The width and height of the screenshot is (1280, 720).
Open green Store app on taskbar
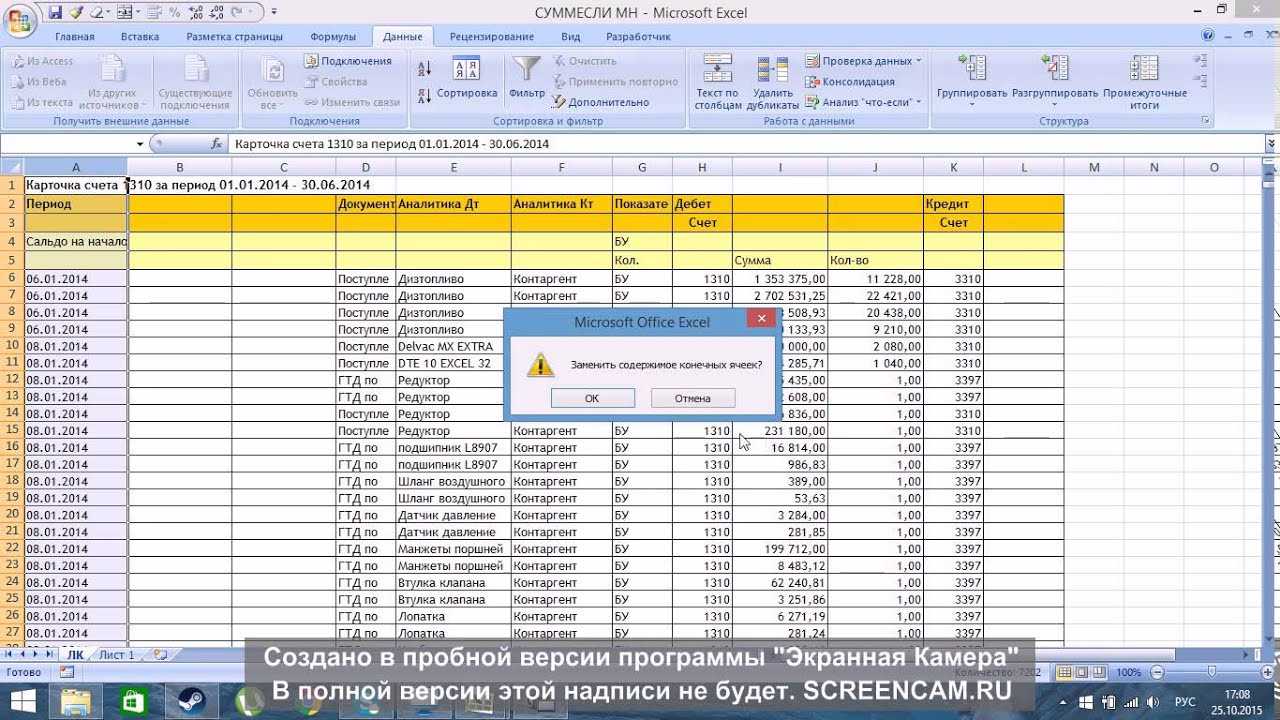(133, 701)
